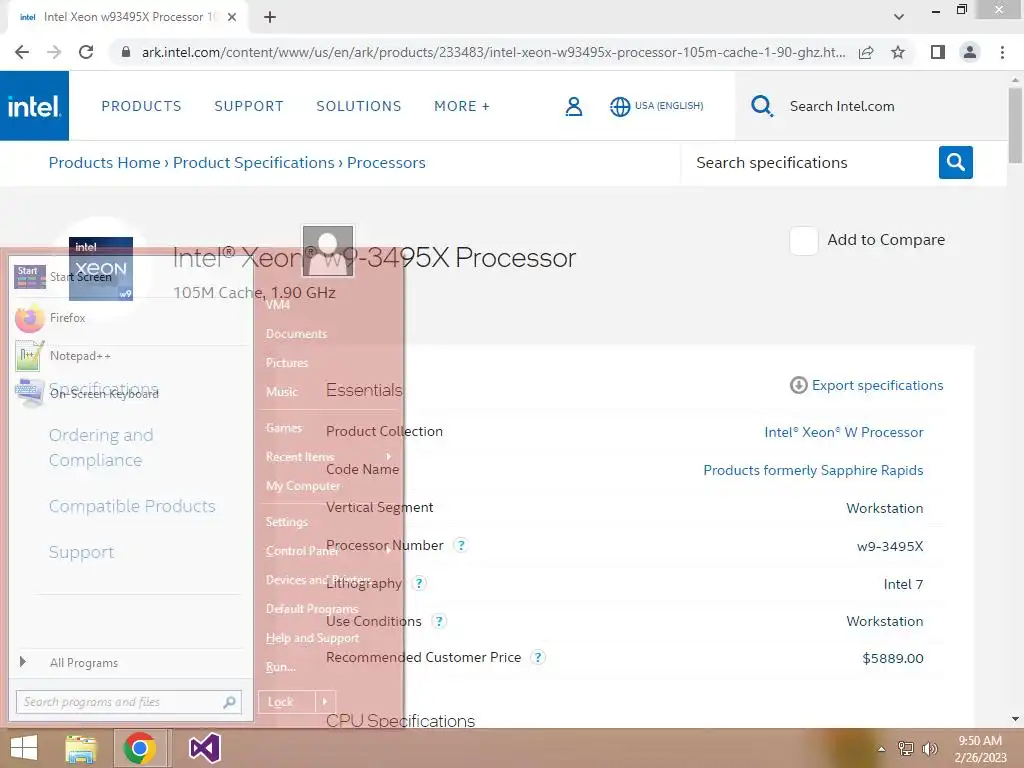This screenshot has height=768, width=1024.
Task: Open a new browser tab
Action: [270, 17]
